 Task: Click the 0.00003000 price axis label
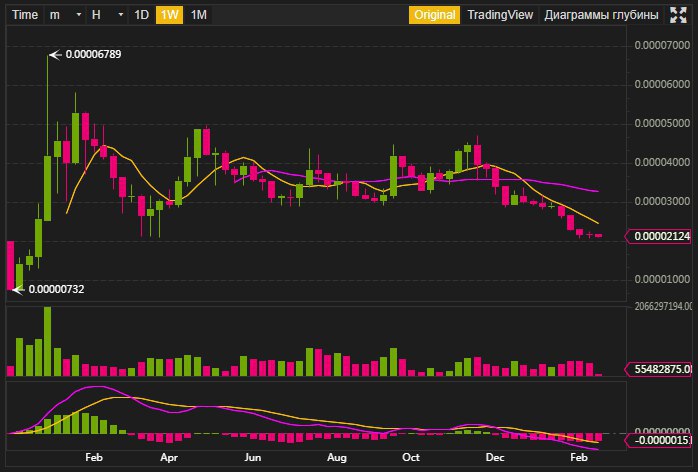[x=662, y=201]
